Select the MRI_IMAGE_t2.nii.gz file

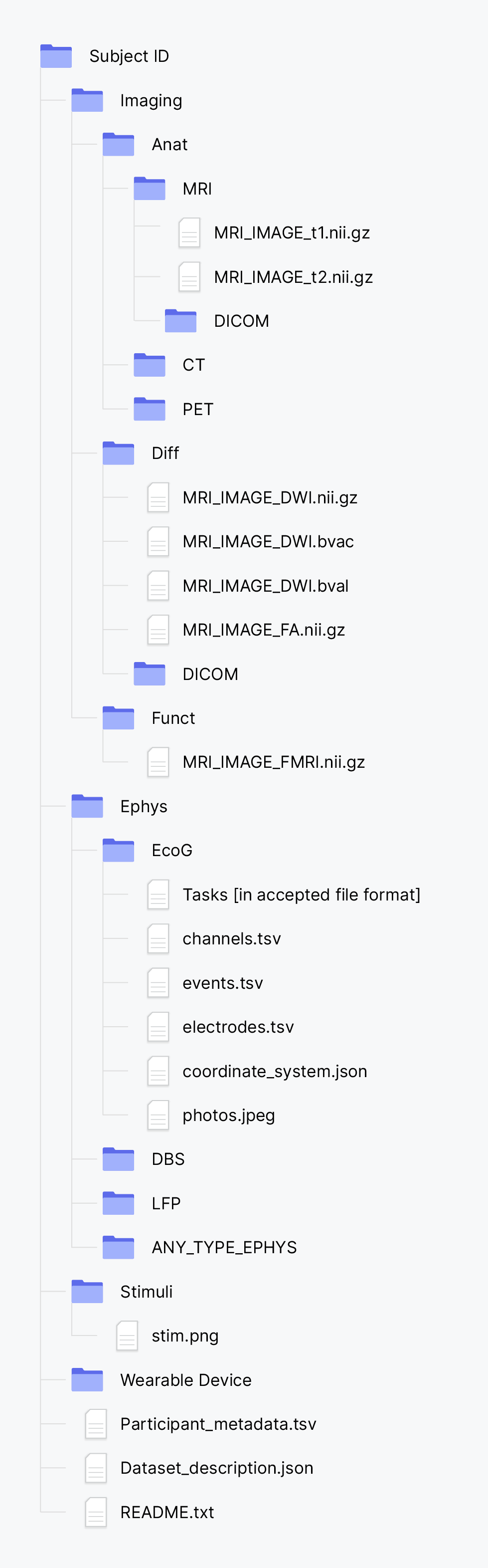click(x=293, y=277)
